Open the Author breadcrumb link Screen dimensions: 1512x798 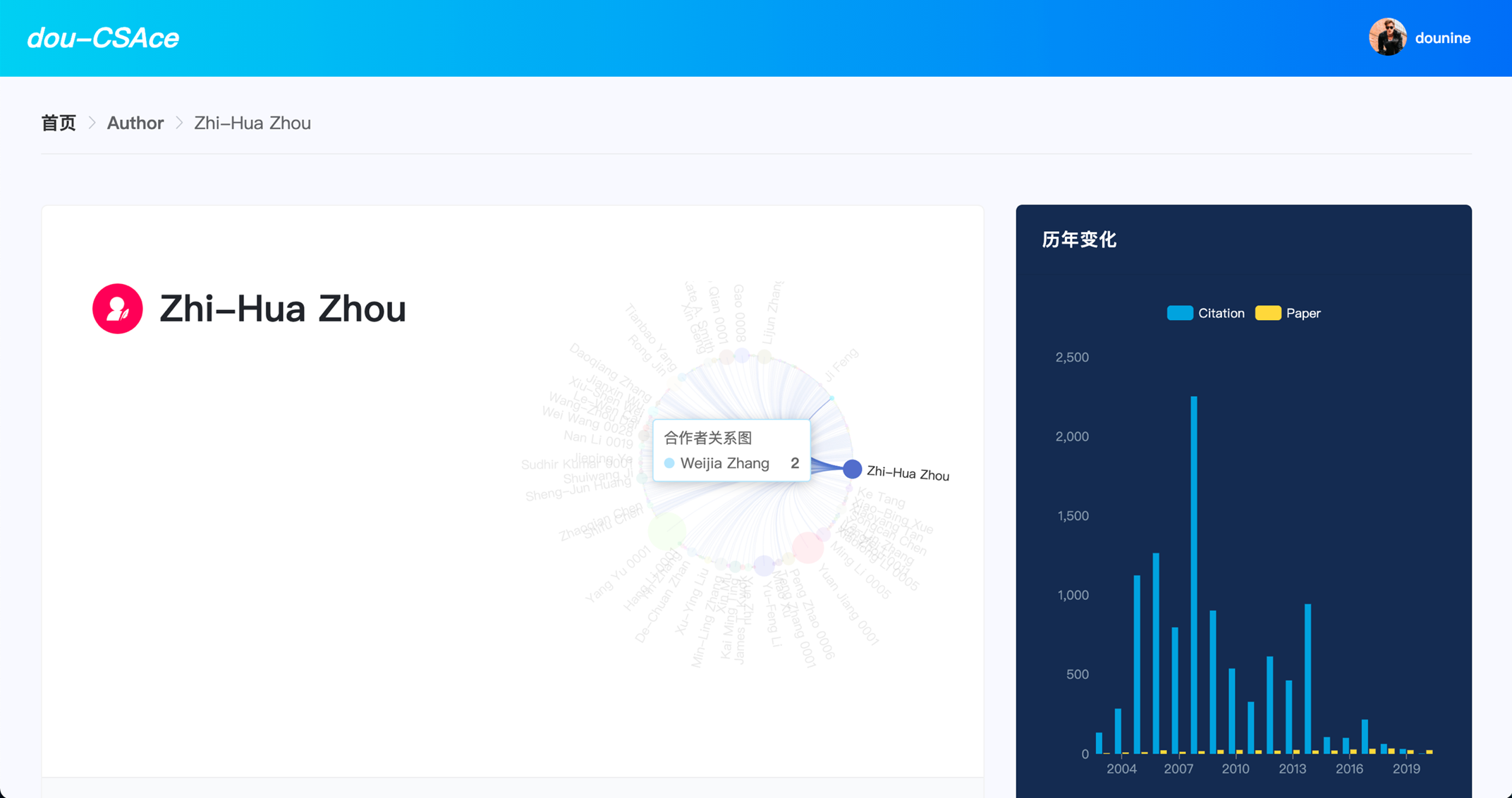[135, 123]
